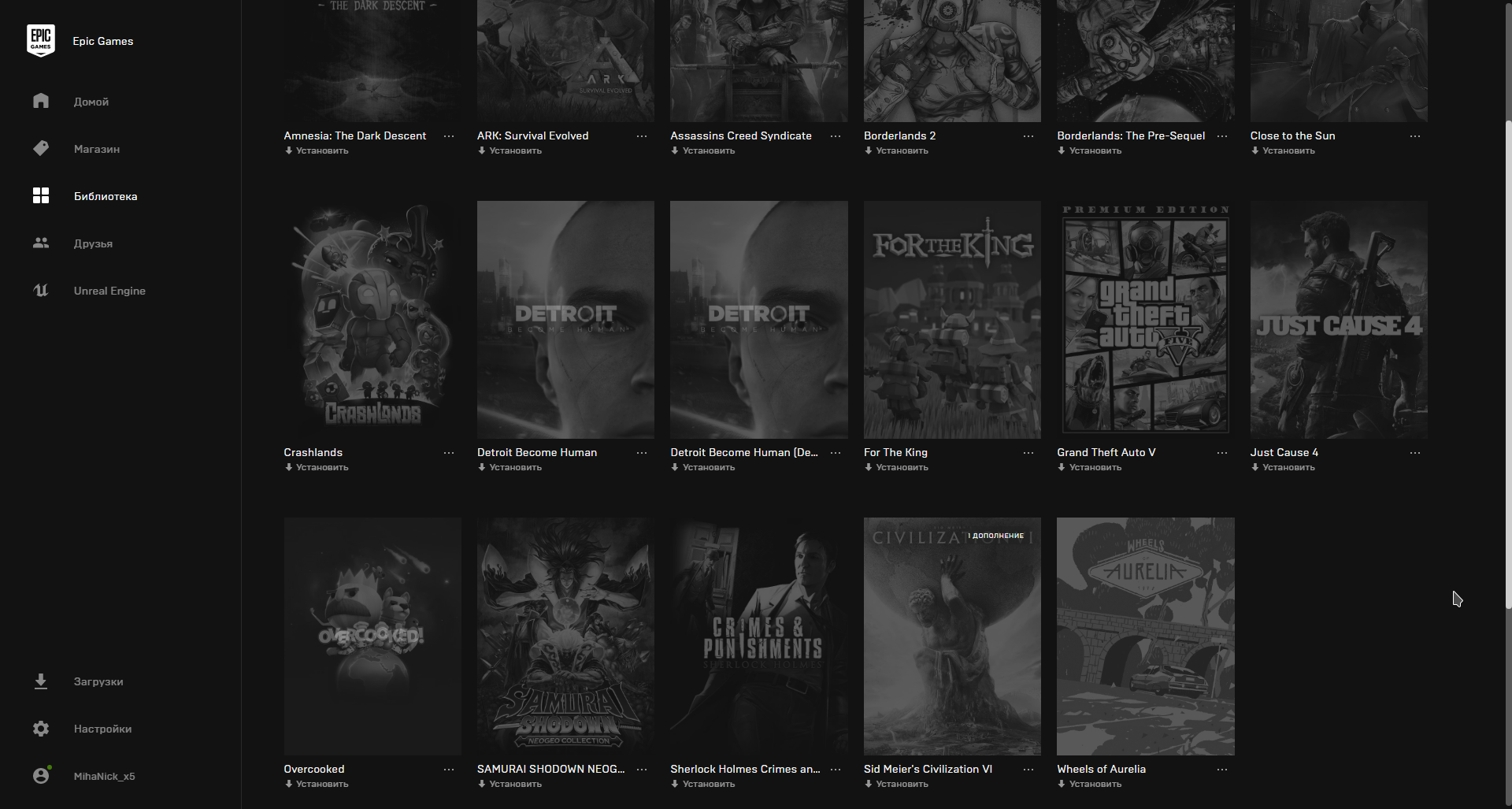Viewport: 1512px width, 809px height.
Task: Click the MihaNick_x5 profile avatar icon
Action: point(41,776)
